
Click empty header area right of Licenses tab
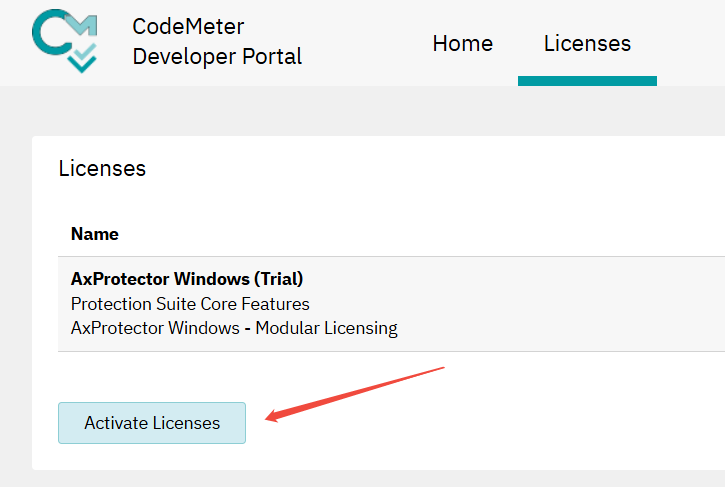(692, 44)
